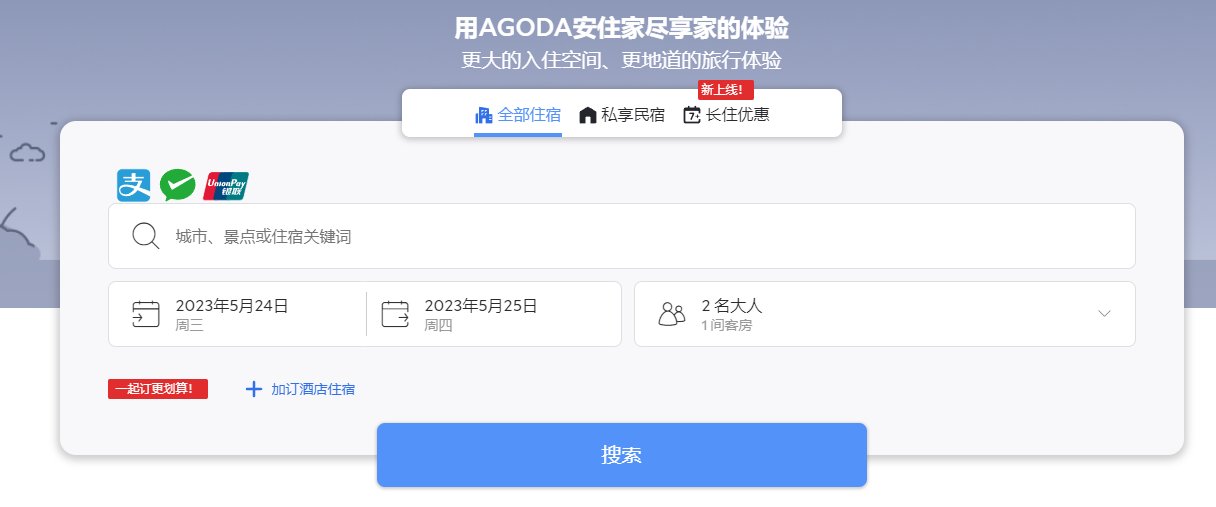The height and width of the screenshot is (507, 1216).
Task: Click the WeChat Pay green icon
Action: point(178,185)
